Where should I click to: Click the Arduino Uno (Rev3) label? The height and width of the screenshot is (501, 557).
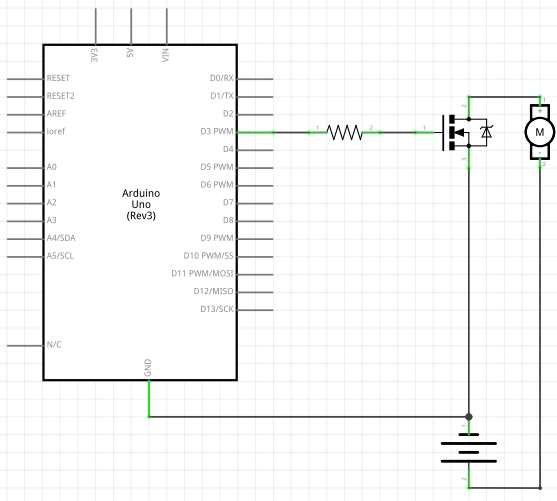tap(141, 204)
